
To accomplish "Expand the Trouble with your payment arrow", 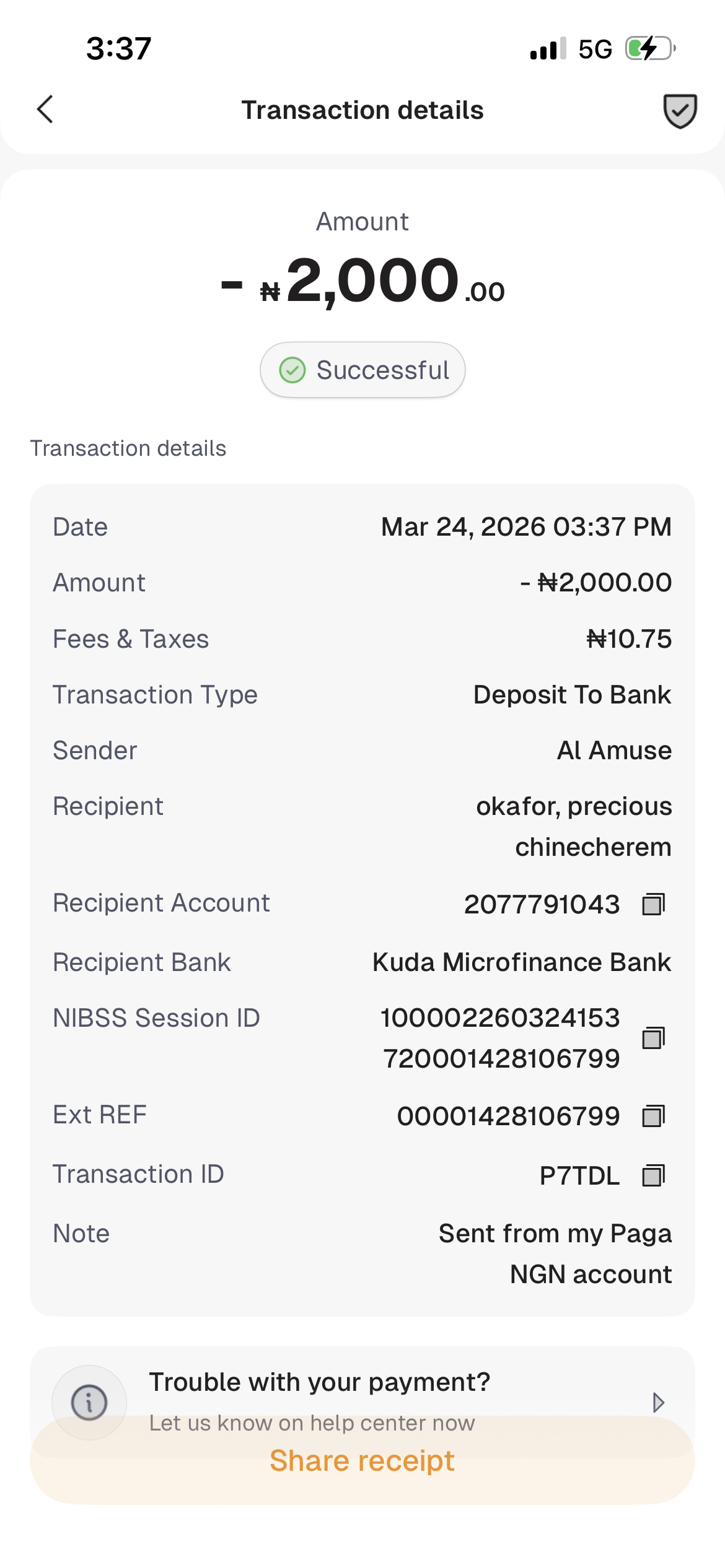I will click(x=658, y=1402).
